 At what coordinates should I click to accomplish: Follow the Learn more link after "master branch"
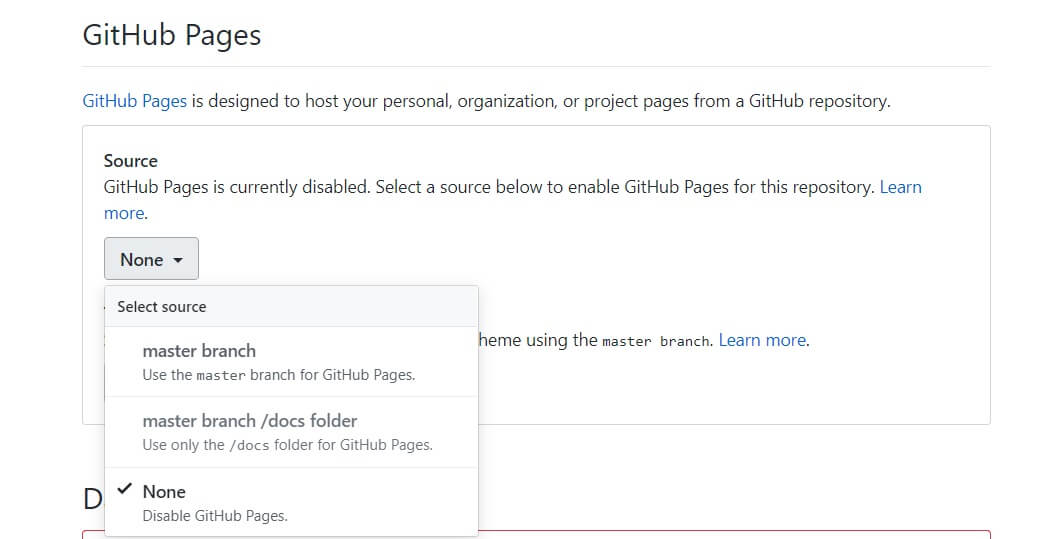763,340
